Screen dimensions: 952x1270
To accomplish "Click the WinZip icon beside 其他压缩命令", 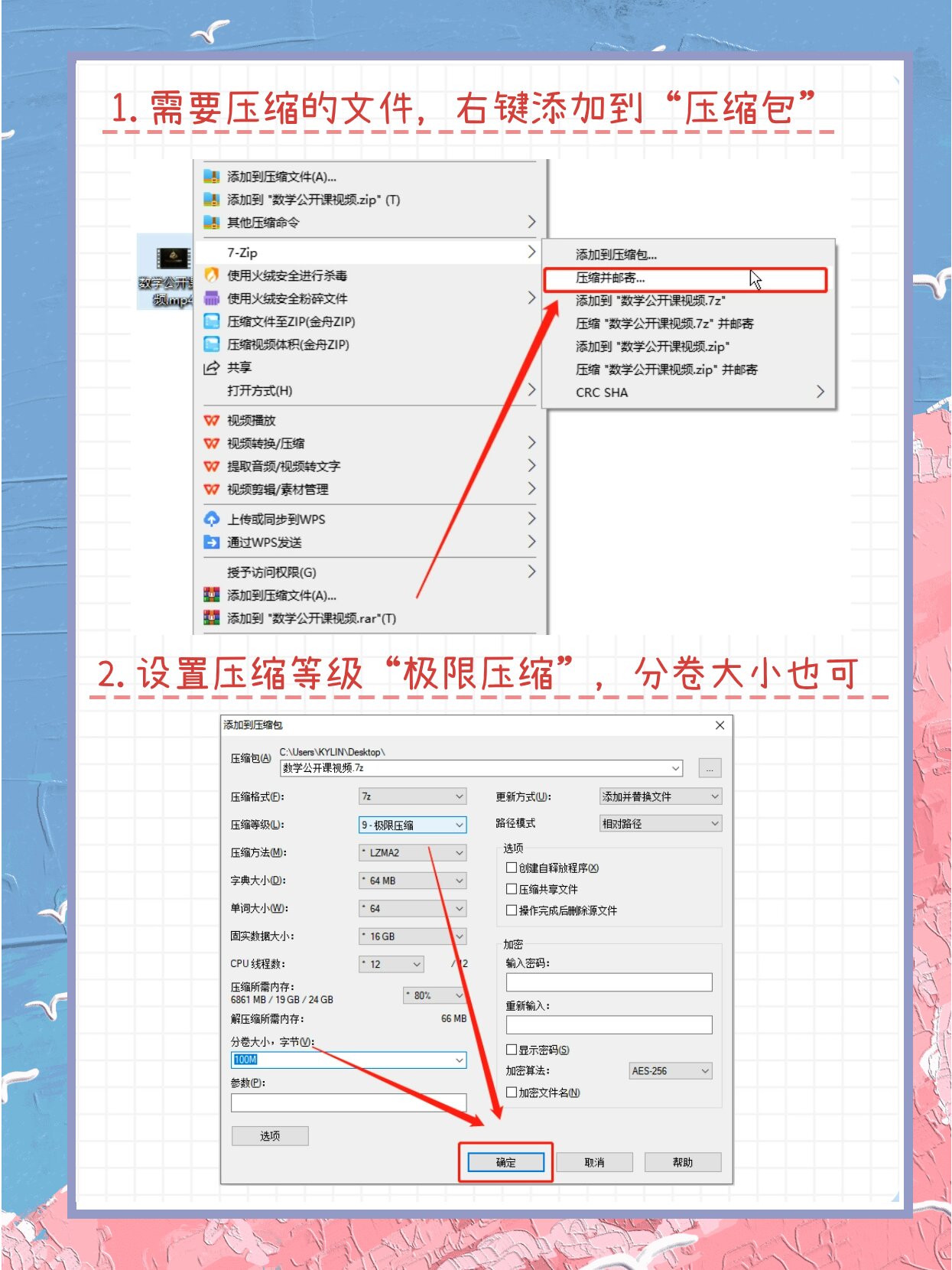I will click(x=211, y=223).
